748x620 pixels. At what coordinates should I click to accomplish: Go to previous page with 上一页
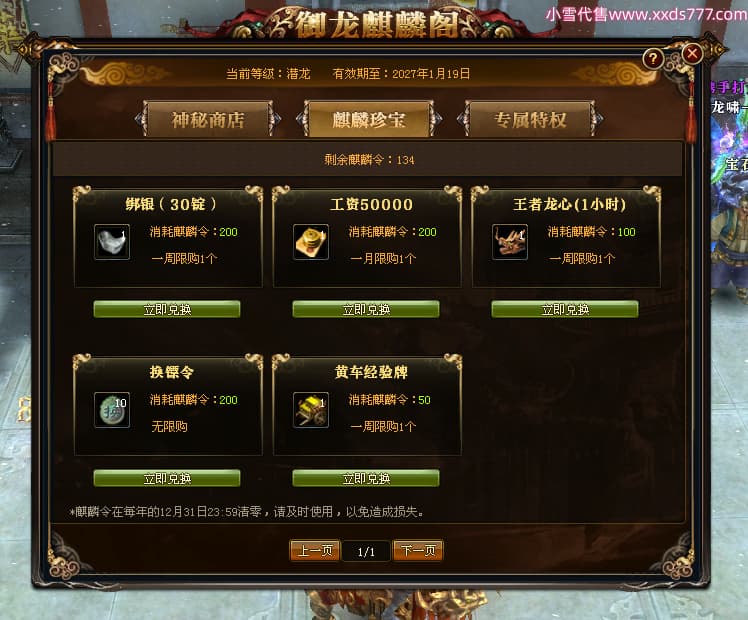coord(315,551)
